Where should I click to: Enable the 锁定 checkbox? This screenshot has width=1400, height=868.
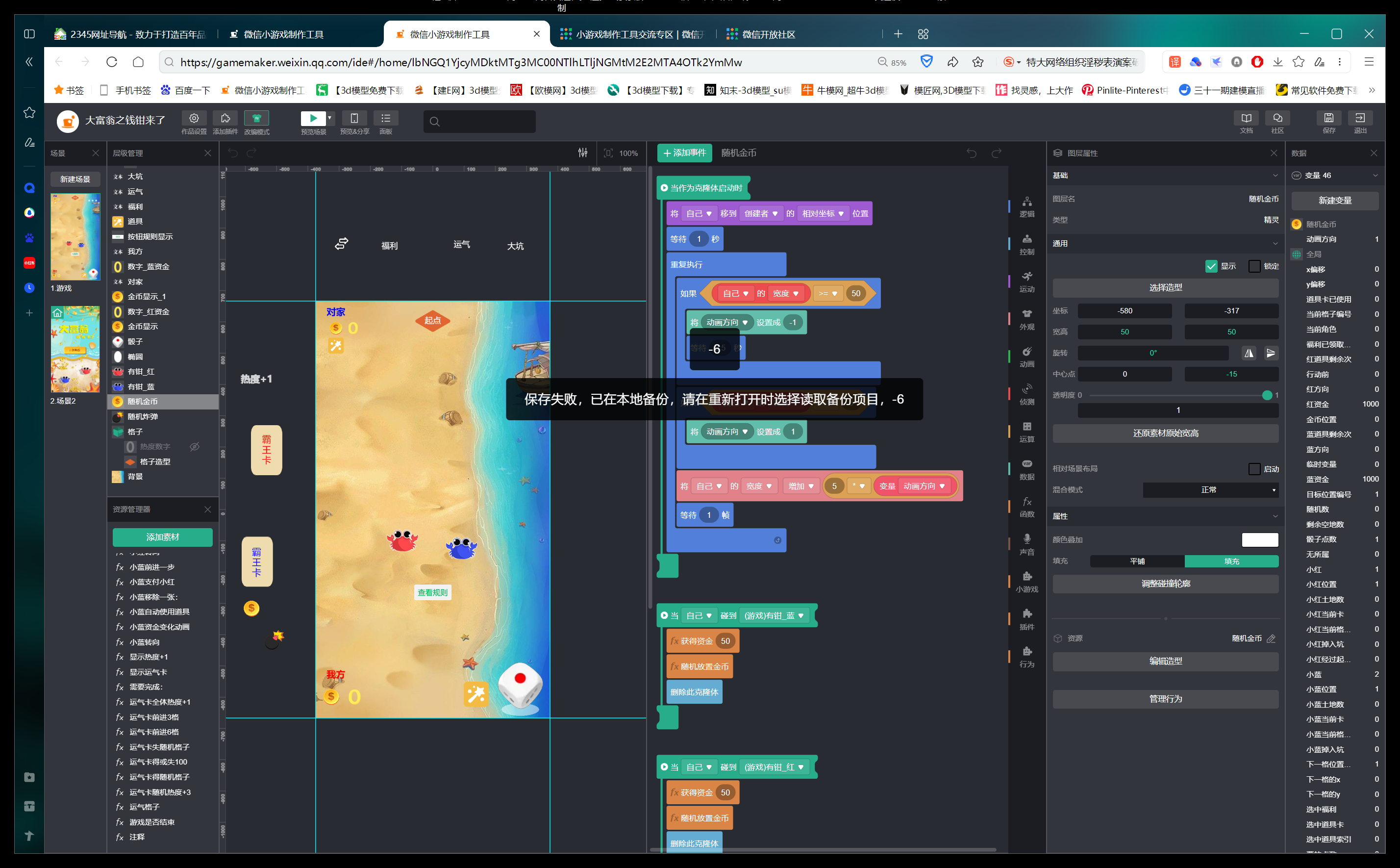tap(1254, 266)
